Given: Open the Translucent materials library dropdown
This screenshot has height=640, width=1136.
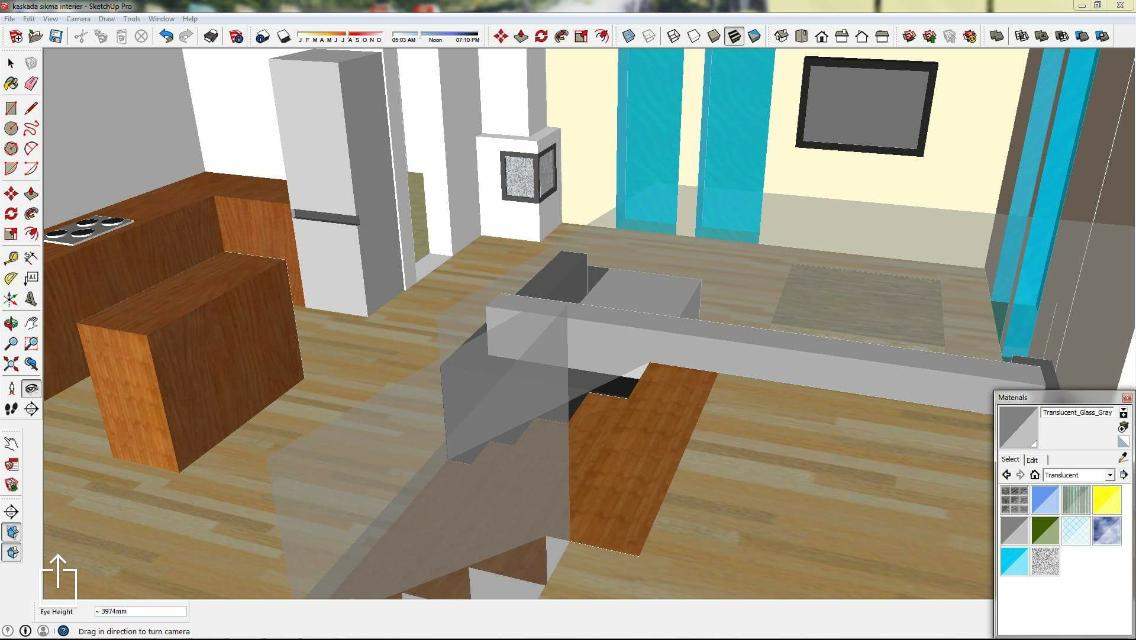Looking at the screenshot, I should tap(1109, 475).
